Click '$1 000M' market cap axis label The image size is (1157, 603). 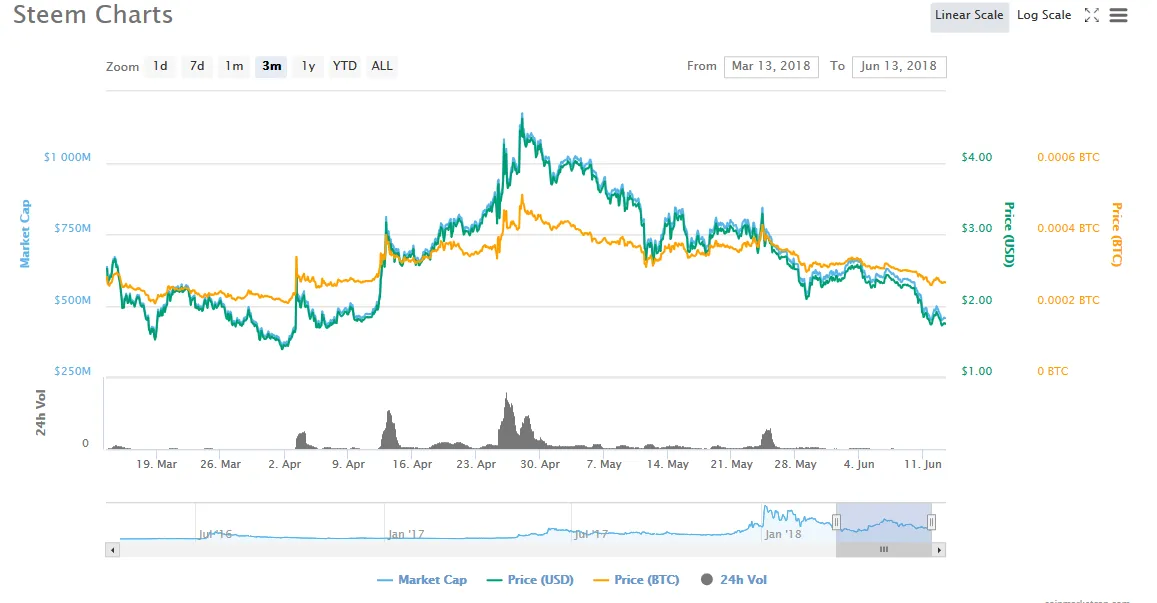click(x=67, y=157)
